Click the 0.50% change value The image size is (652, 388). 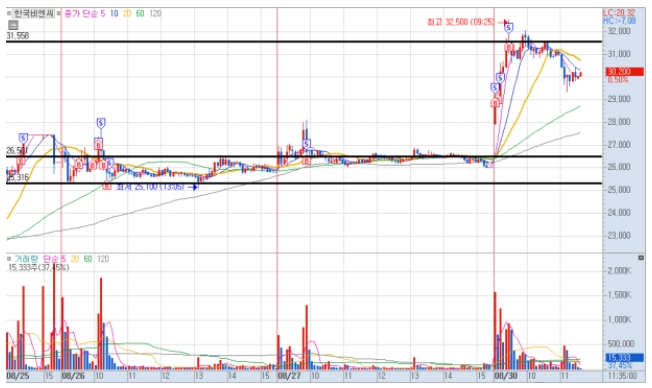618,79
